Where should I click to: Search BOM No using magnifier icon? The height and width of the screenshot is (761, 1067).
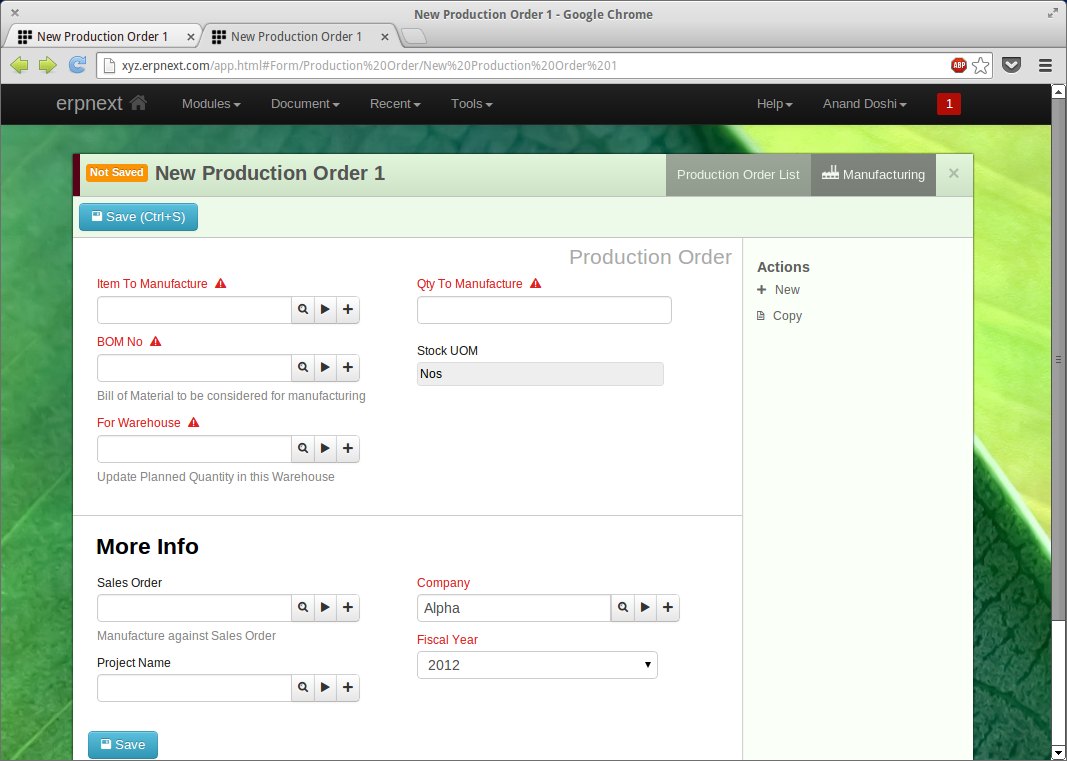click(303, 368)
